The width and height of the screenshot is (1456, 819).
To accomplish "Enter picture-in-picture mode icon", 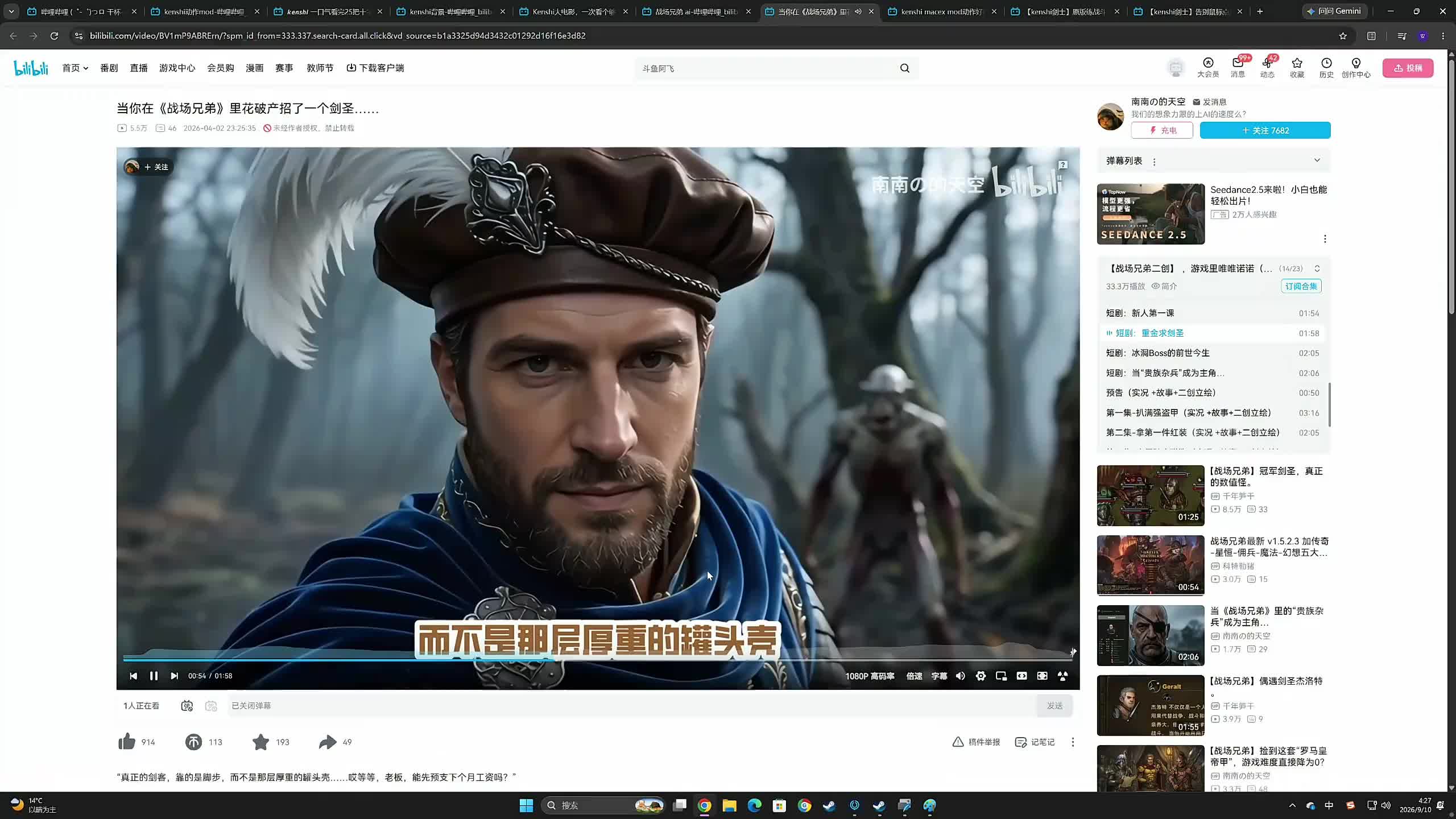I will point(1001,676).
